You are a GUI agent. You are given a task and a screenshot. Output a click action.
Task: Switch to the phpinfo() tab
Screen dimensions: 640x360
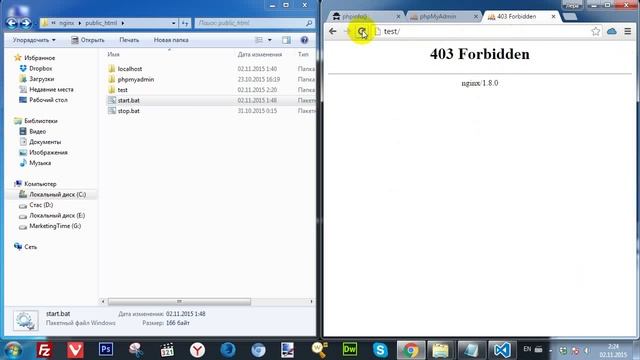coord(364,16)
